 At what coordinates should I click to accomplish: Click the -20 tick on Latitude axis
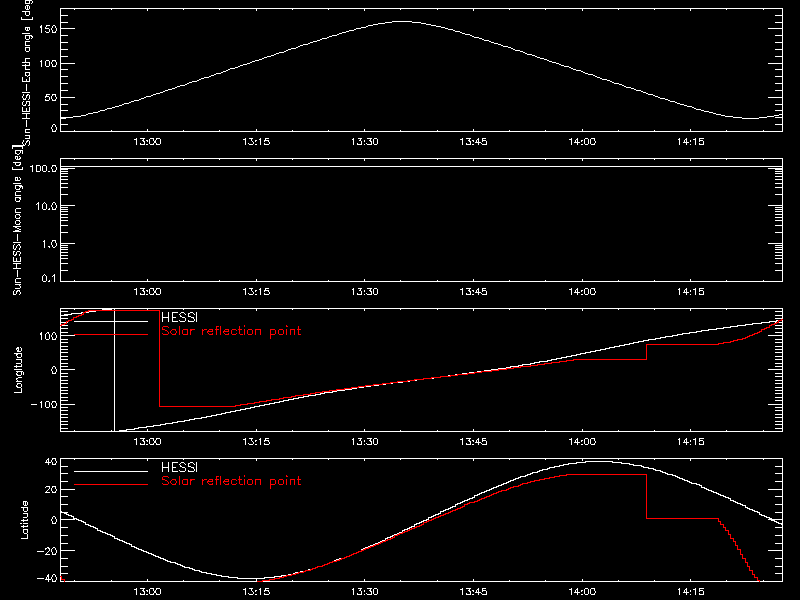[47, 551]
